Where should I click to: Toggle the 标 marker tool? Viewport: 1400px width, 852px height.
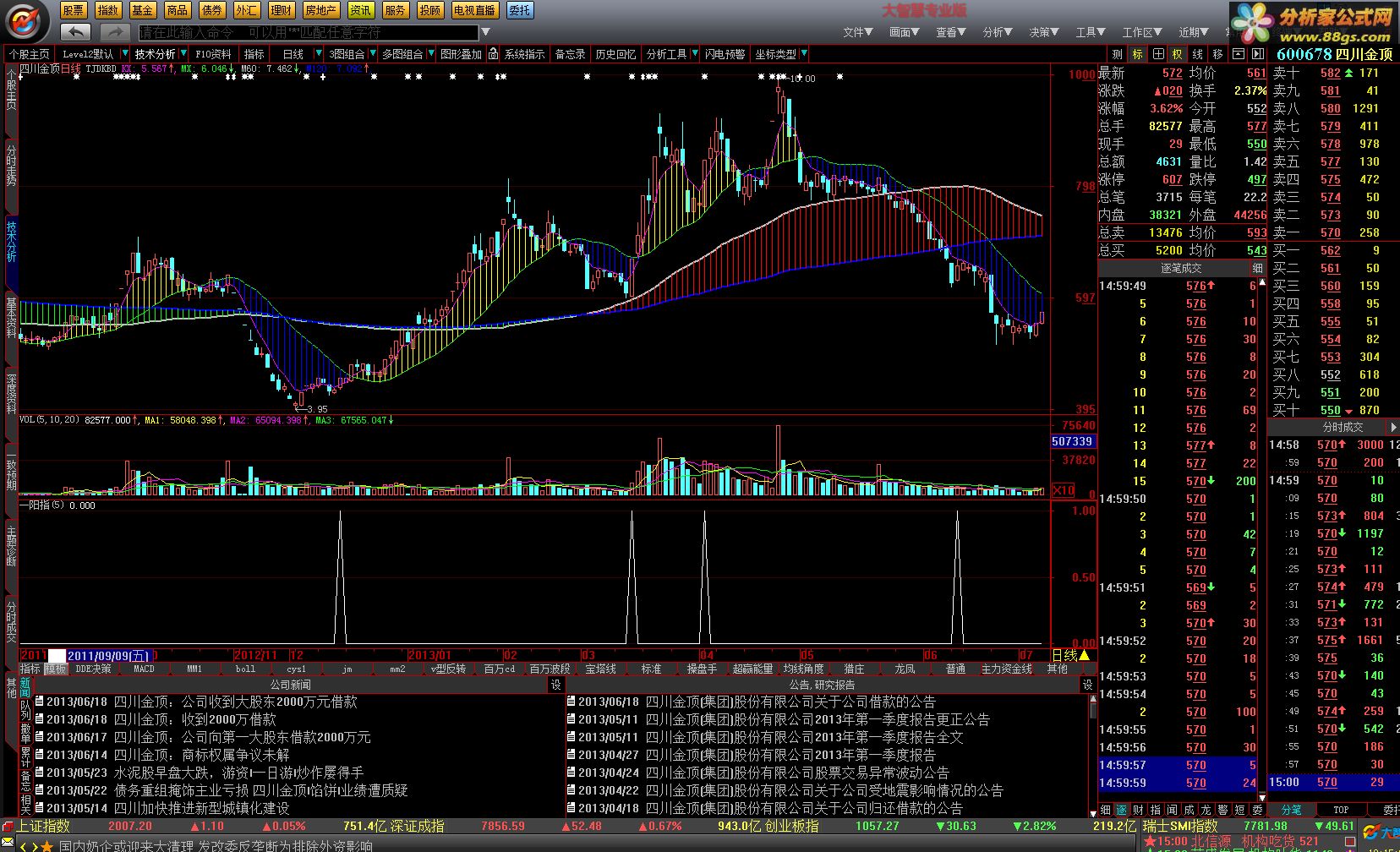point(1138,54)
